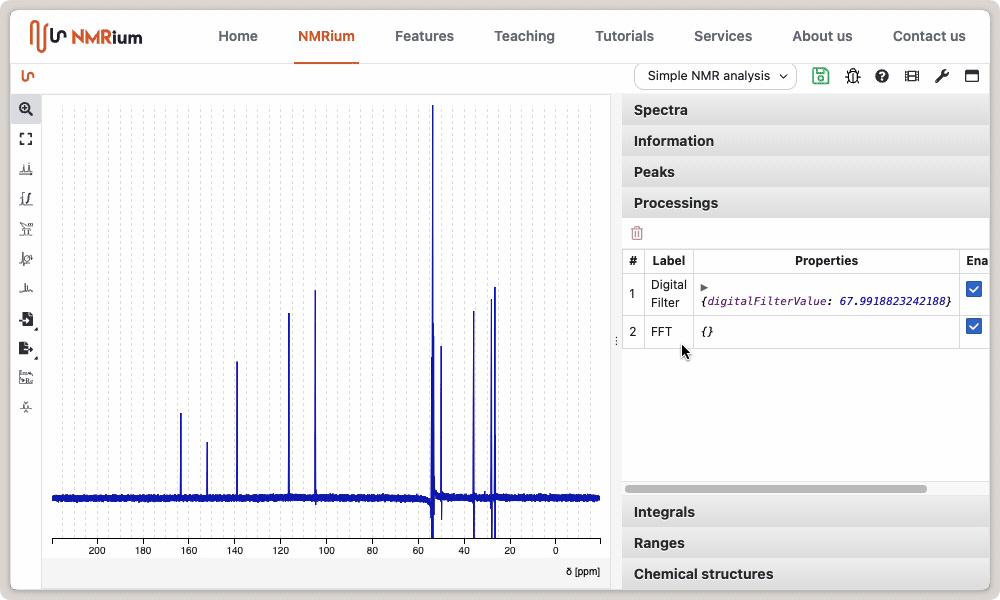Select the zoom tool in left toolbar

(x=26, y=109)
